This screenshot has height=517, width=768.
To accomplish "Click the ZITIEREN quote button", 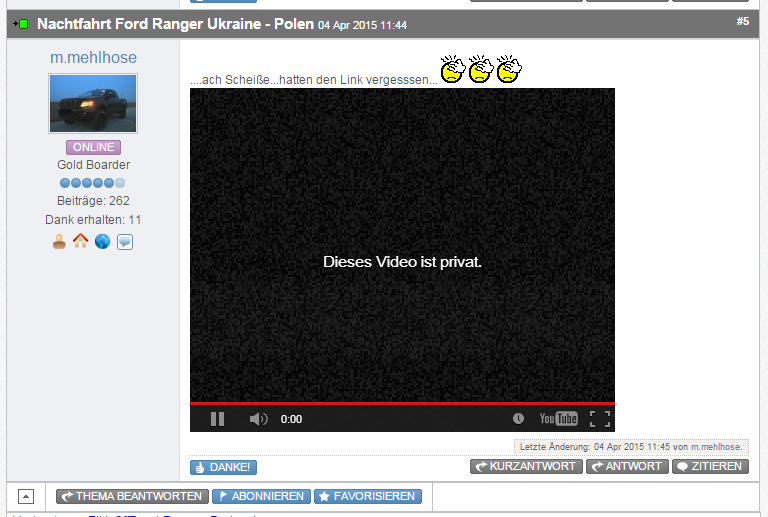I will (710, 467).
